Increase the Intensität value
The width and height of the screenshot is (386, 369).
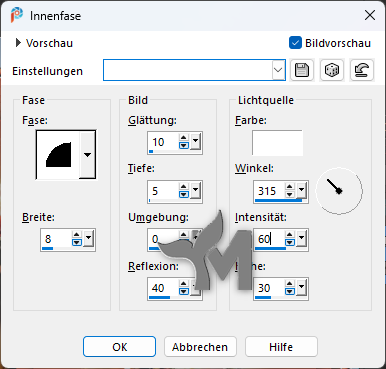tap(290, 235)
